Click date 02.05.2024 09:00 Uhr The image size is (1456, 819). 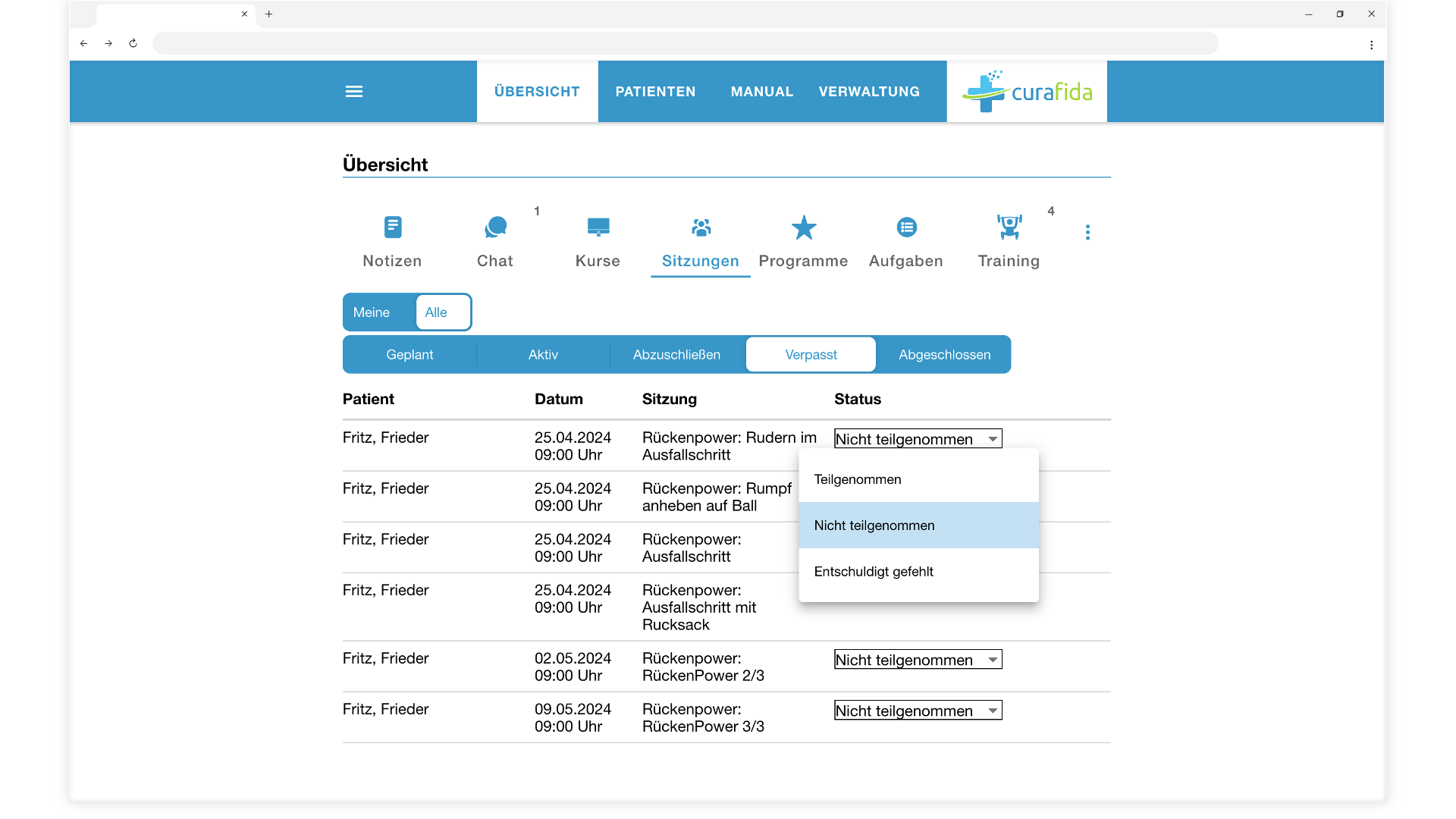point(573,667)
